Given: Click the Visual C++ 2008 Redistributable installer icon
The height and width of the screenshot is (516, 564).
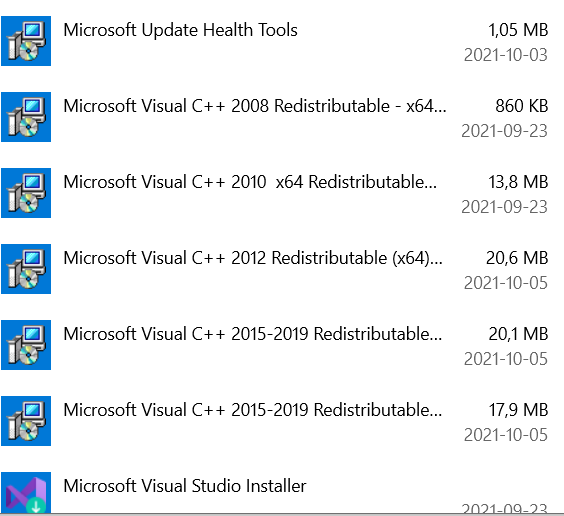Looking at the screenshot, I should [26, 117].
